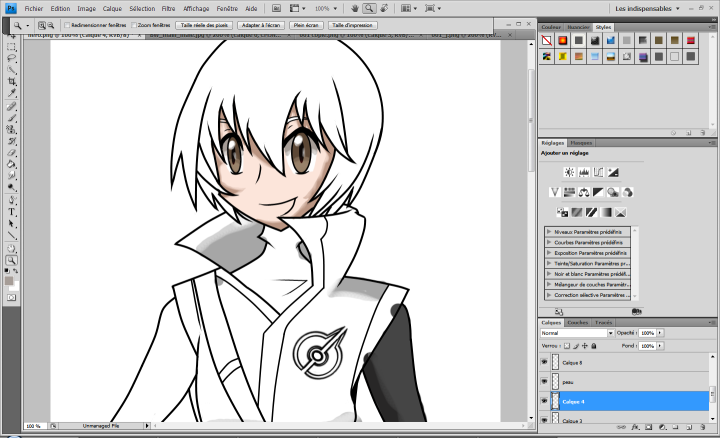Screen dimensions: 720x438
Task: Open the layer style fx menu
Action: [635, 427]
